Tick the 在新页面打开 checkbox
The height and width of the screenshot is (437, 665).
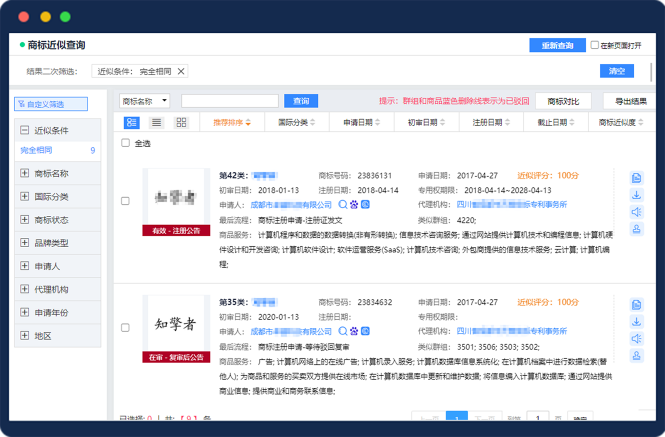point(595,45)
